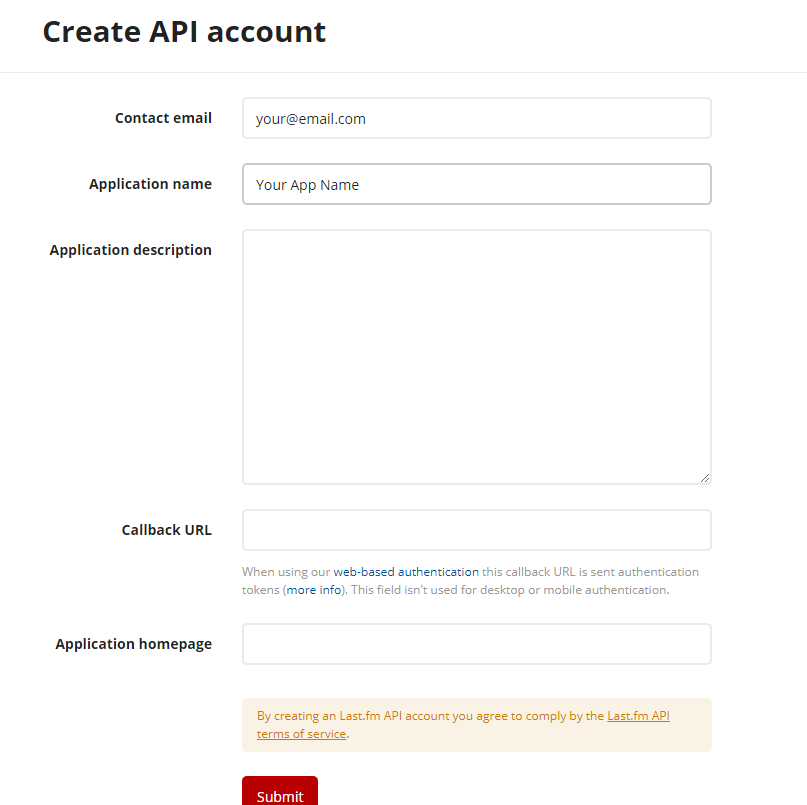Click inside the Application description text area
The image size is (807, 805).
click(477, 357)
